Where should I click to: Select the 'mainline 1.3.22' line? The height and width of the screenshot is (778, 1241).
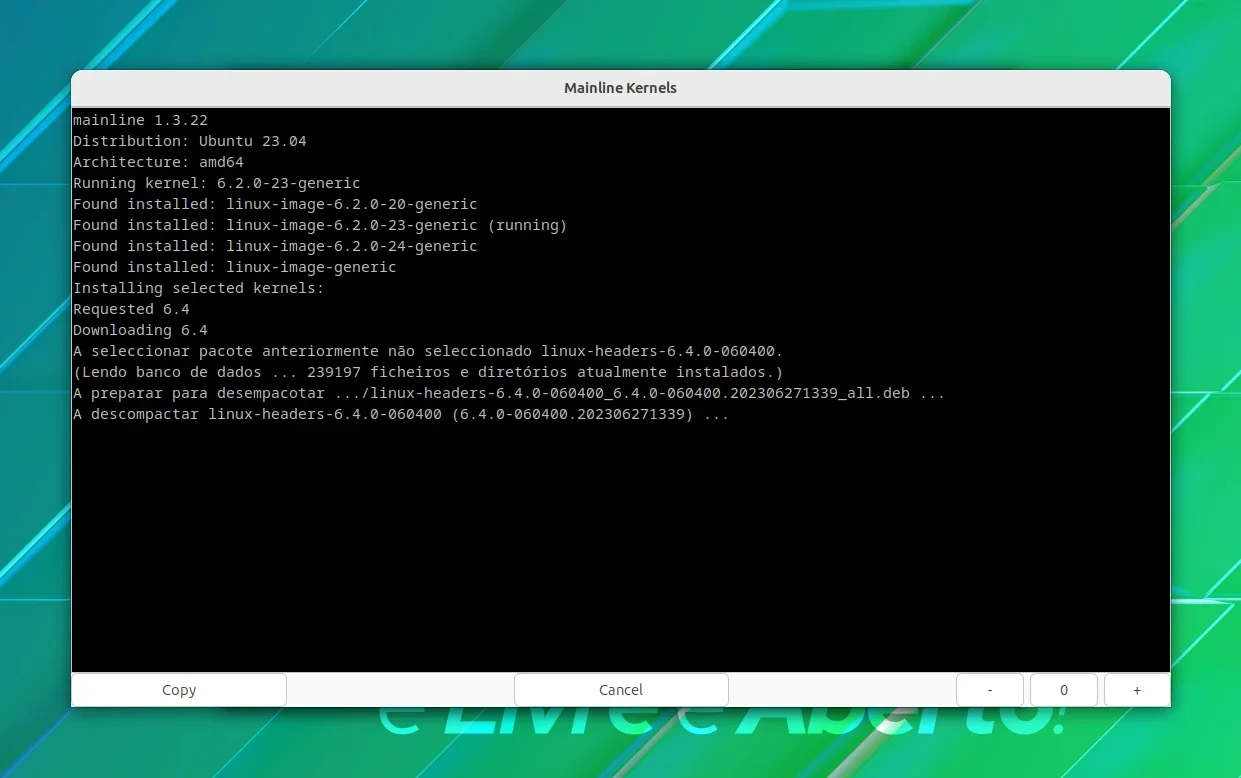[x=140, y=120]
